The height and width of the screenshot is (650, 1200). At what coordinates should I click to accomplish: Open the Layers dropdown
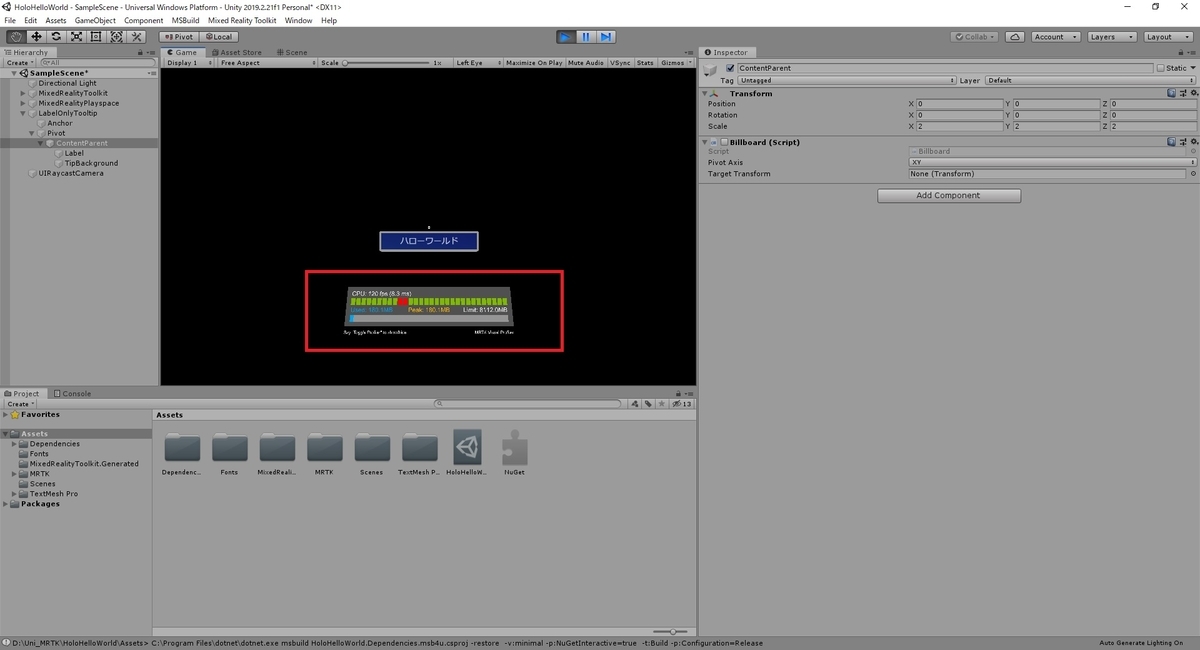(1110, 37)
